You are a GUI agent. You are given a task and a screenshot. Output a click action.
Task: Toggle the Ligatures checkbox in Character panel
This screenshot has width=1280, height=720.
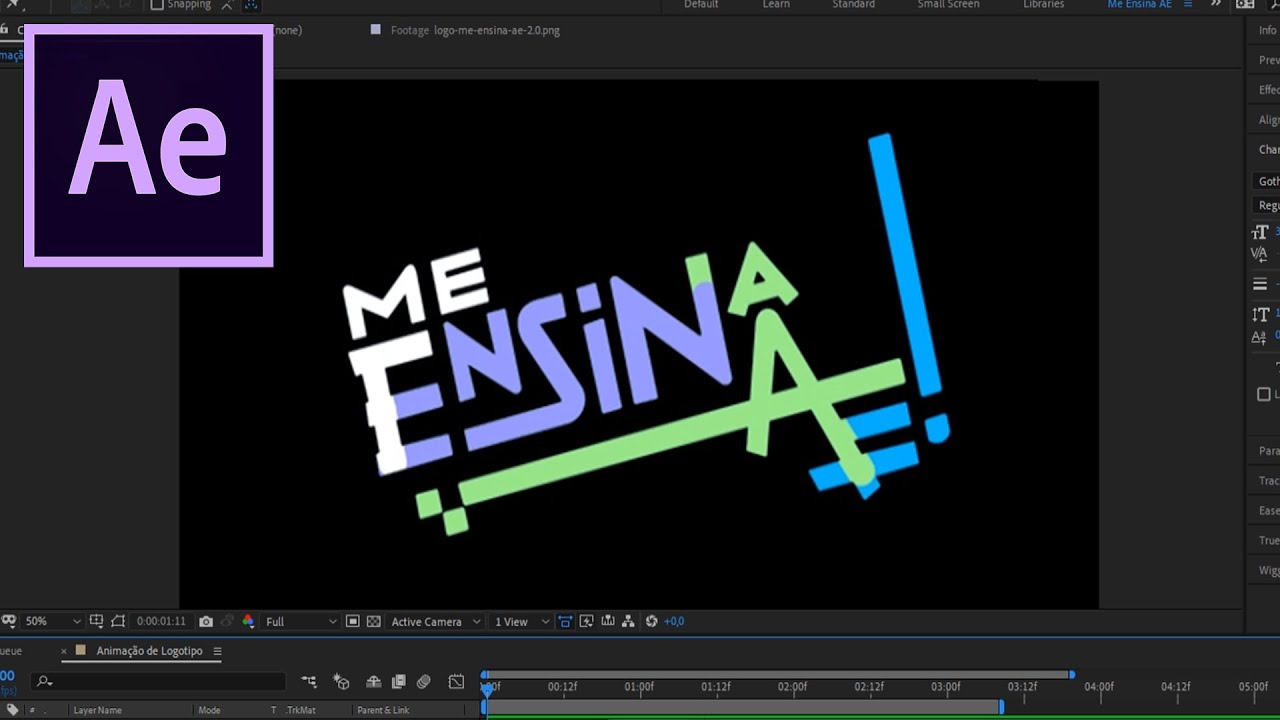click(x=1263, y=394)
